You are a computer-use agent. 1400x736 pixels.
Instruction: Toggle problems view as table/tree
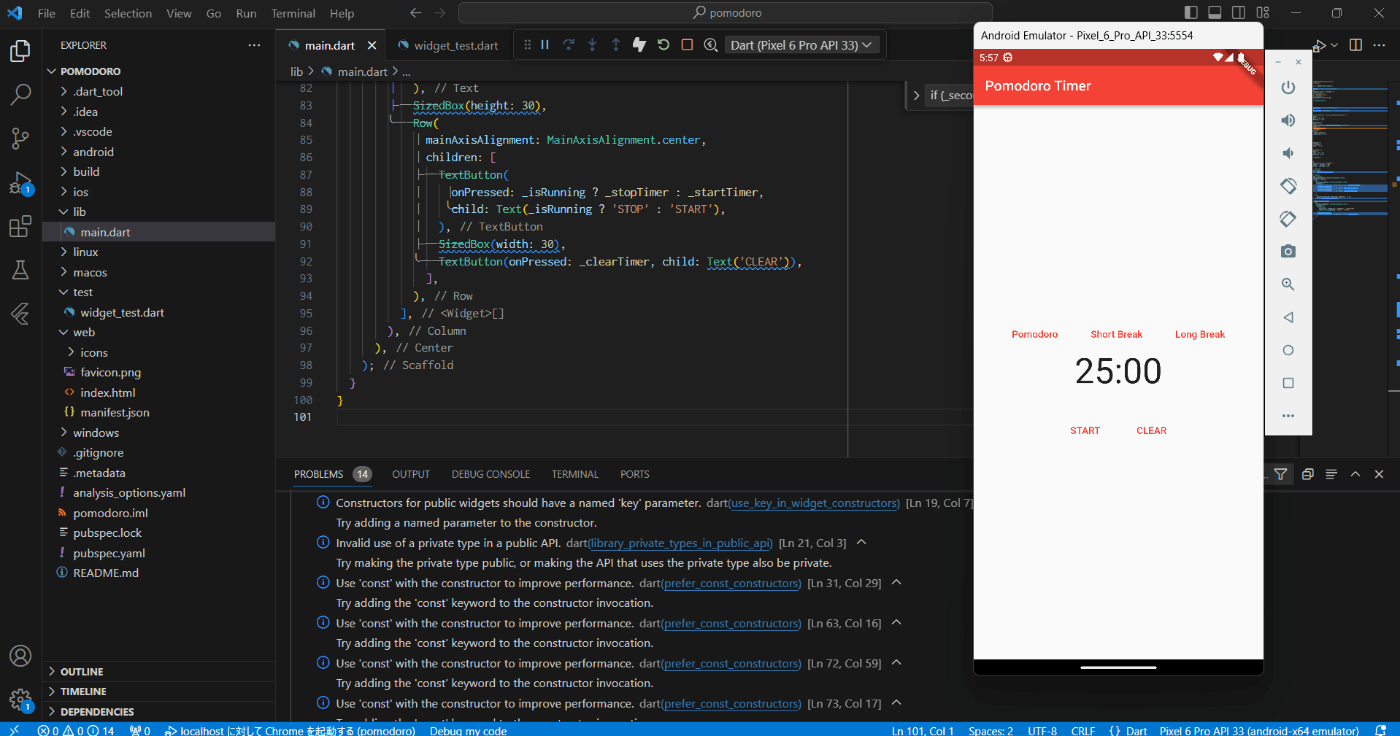[1331, 474]
